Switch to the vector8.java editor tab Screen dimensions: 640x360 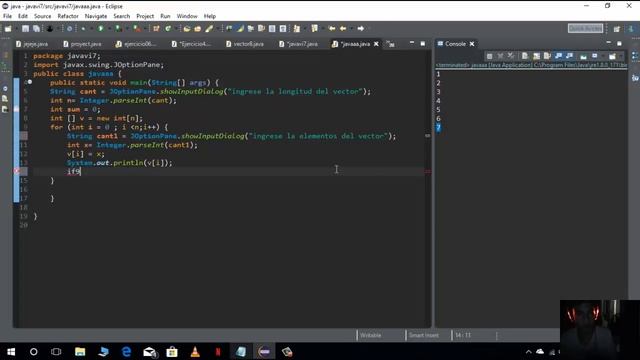coord(245,44)
